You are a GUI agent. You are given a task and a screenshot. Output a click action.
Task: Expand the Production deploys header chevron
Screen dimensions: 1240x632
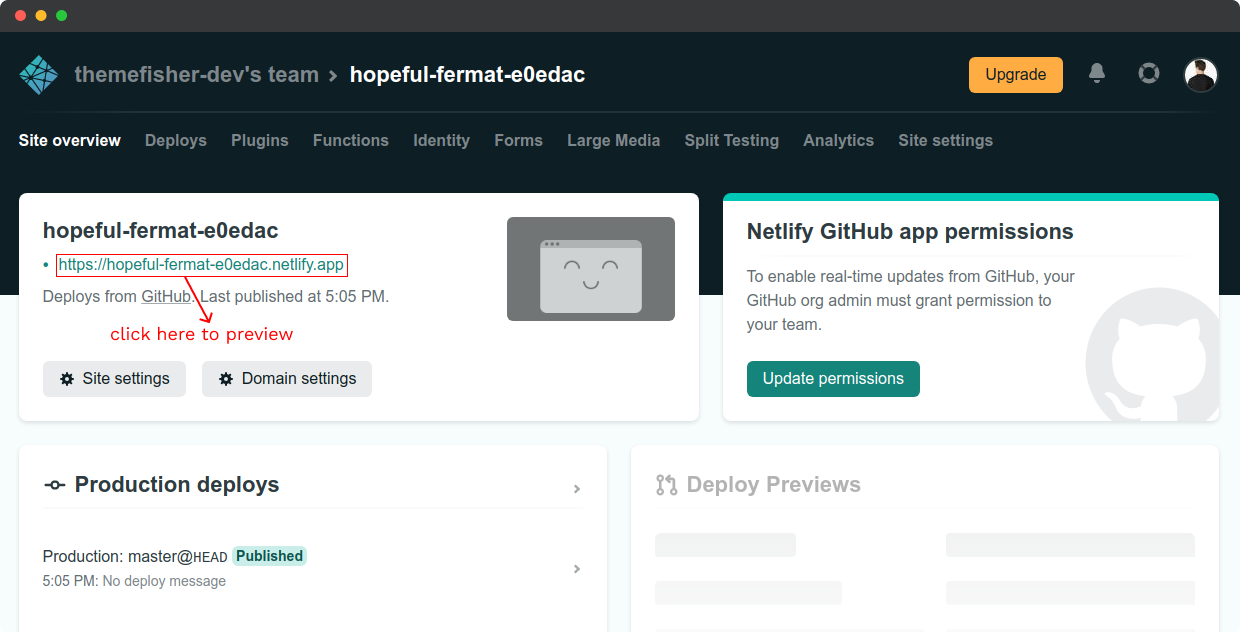[577, 489]
